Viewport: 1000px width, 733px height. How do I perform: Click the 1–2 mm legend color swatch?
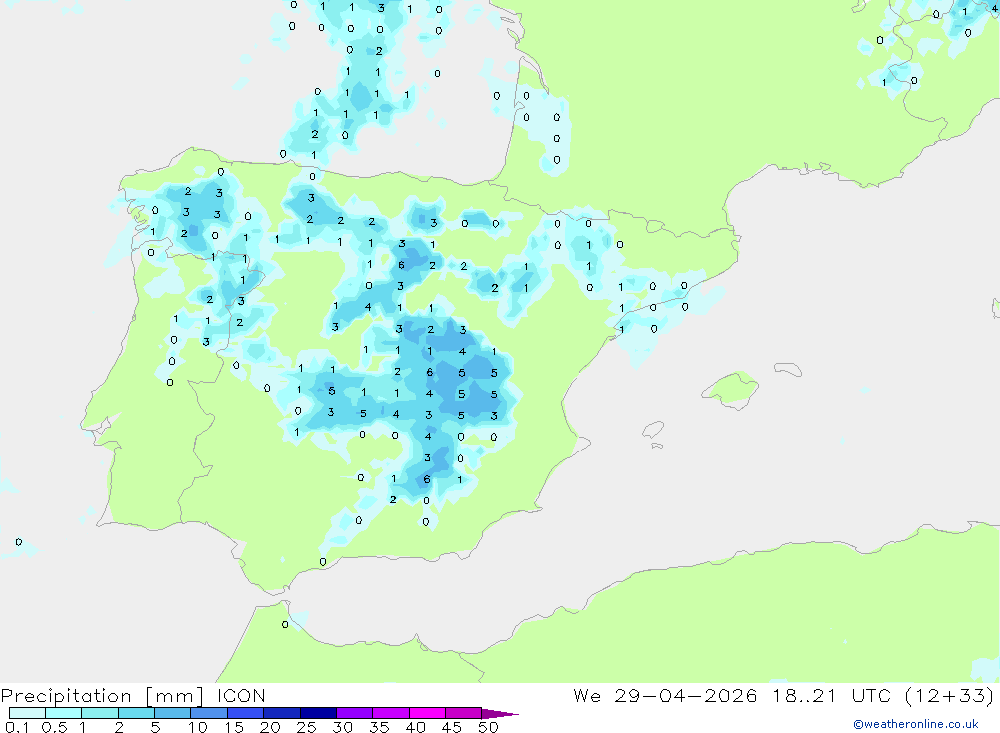(x=100, y=713)
